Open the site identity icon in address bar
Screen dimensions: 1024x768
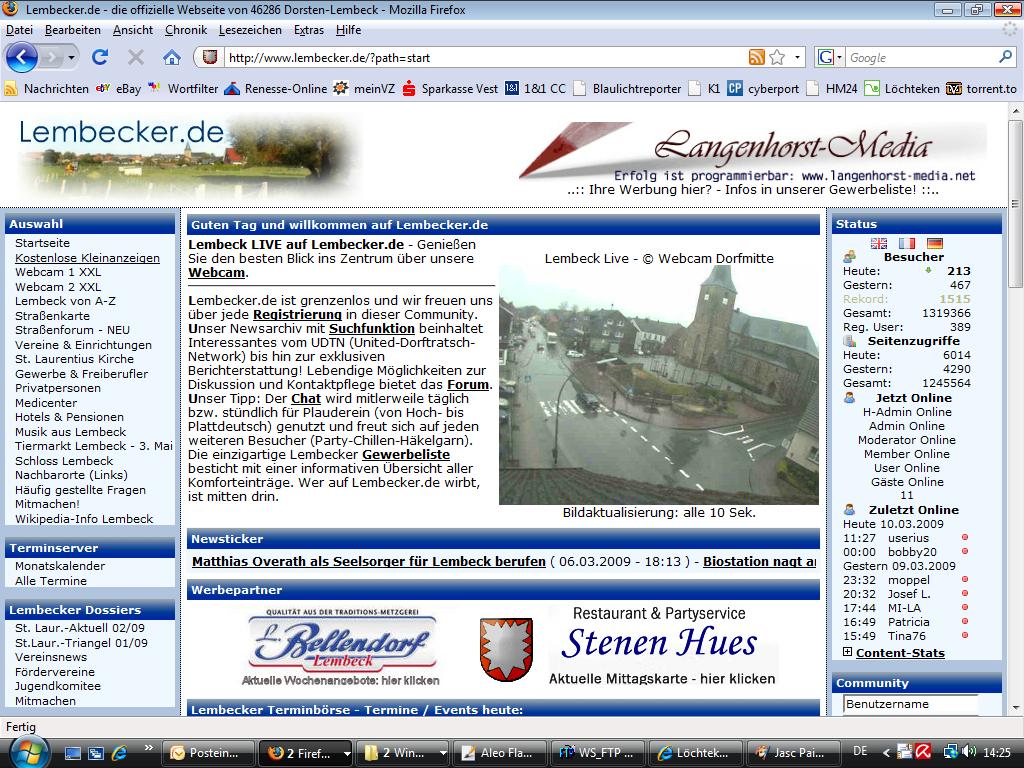click(x=210, y=57)
